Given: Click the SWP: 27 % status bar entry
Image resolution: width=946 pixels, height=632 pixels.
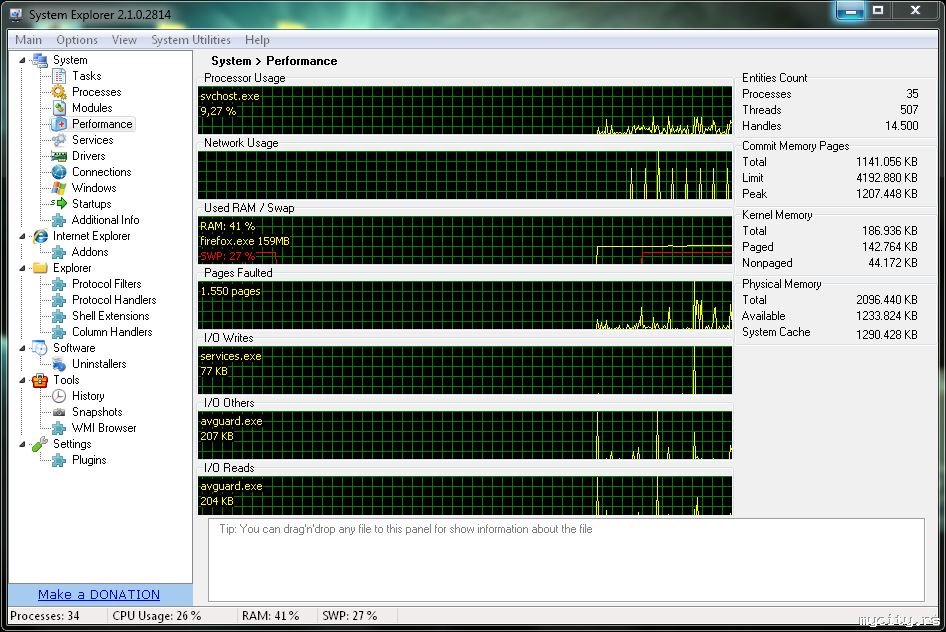Looking at the screenshot, I should click(349, 616).
